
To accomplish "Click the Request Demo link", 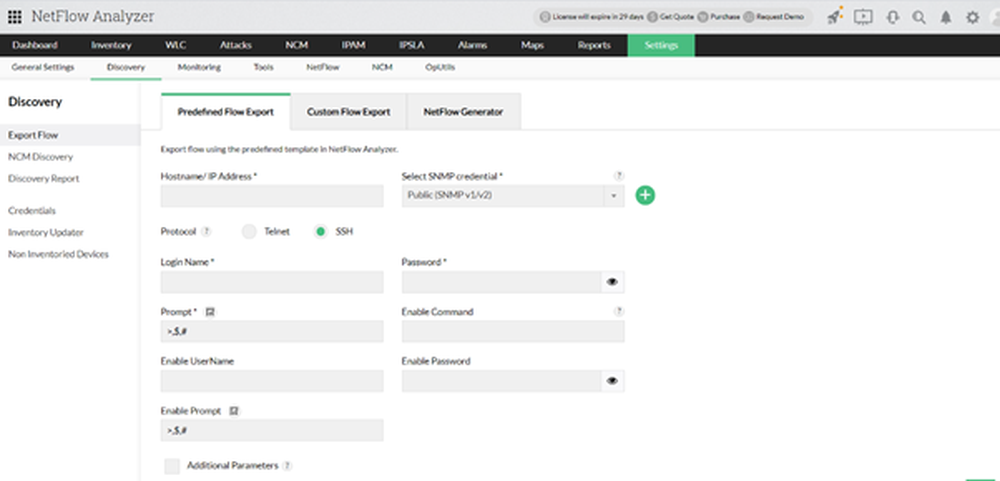I will click(780, 17).
